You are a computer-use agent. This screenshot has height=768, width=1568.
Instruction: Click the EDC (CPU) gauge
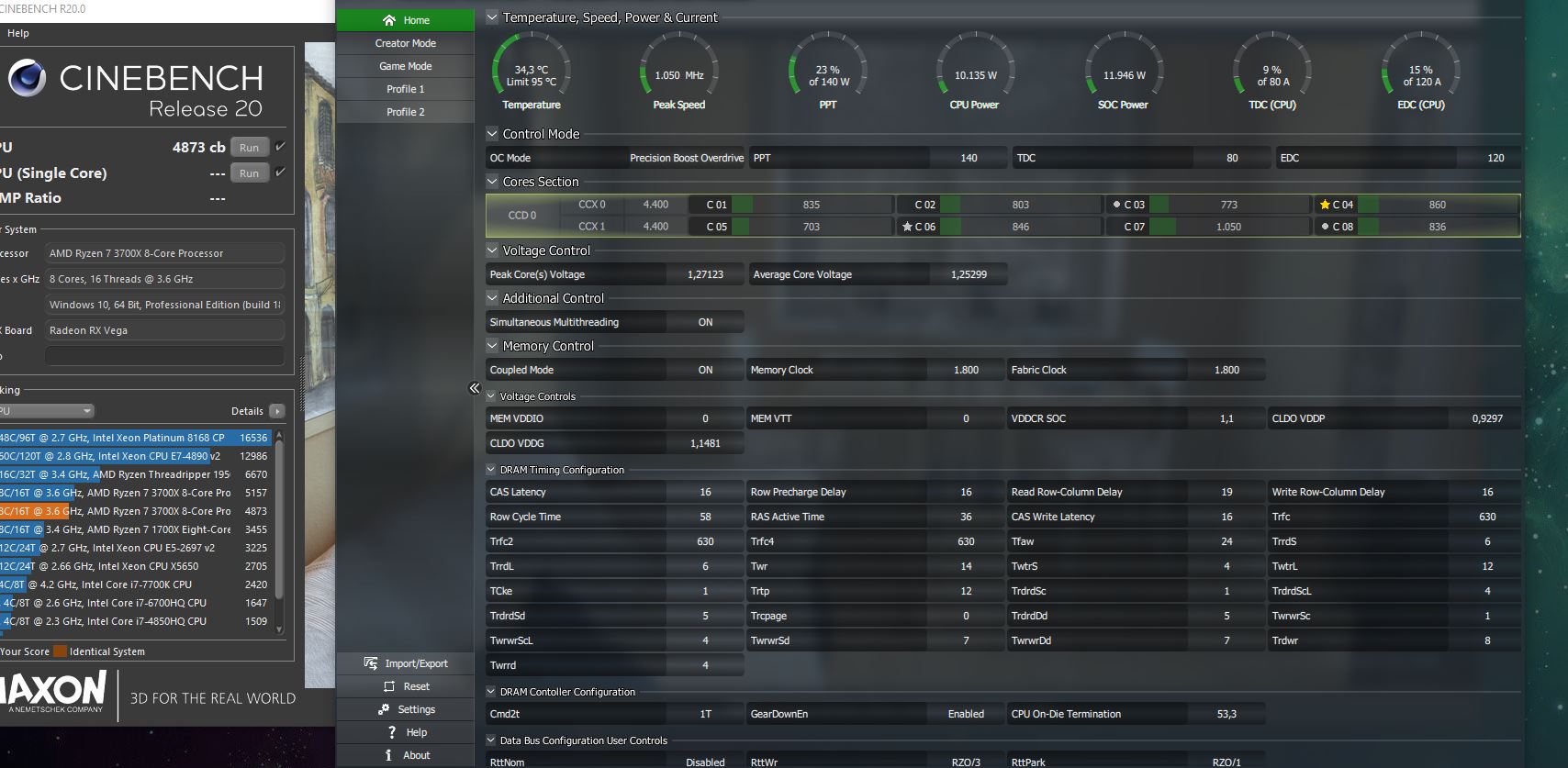(1421, 72)
